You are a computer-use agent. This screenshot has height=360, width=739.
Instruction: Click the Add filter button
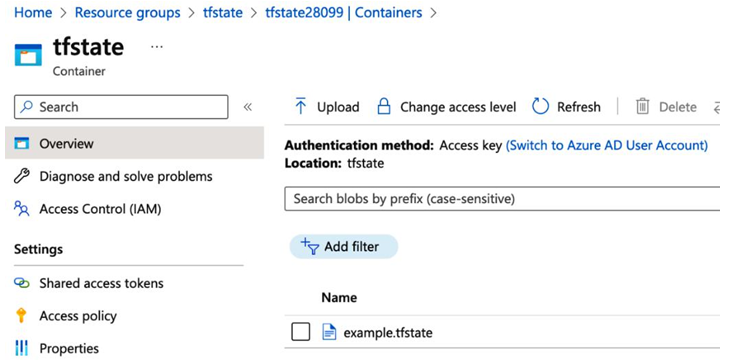[344, 246]
